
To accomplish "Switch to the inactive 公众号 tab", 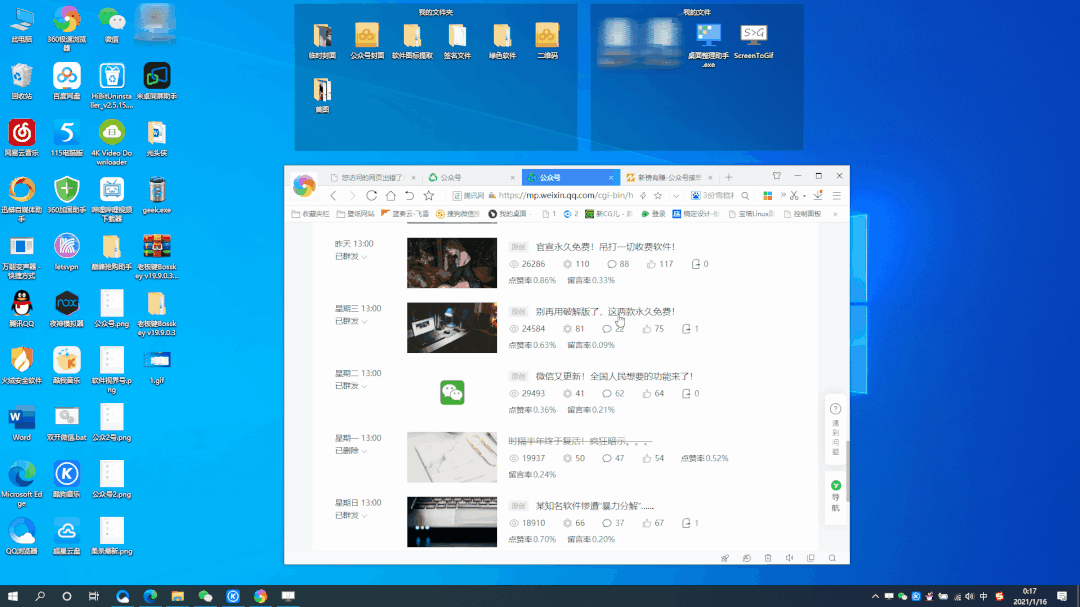I will point(471,178).
